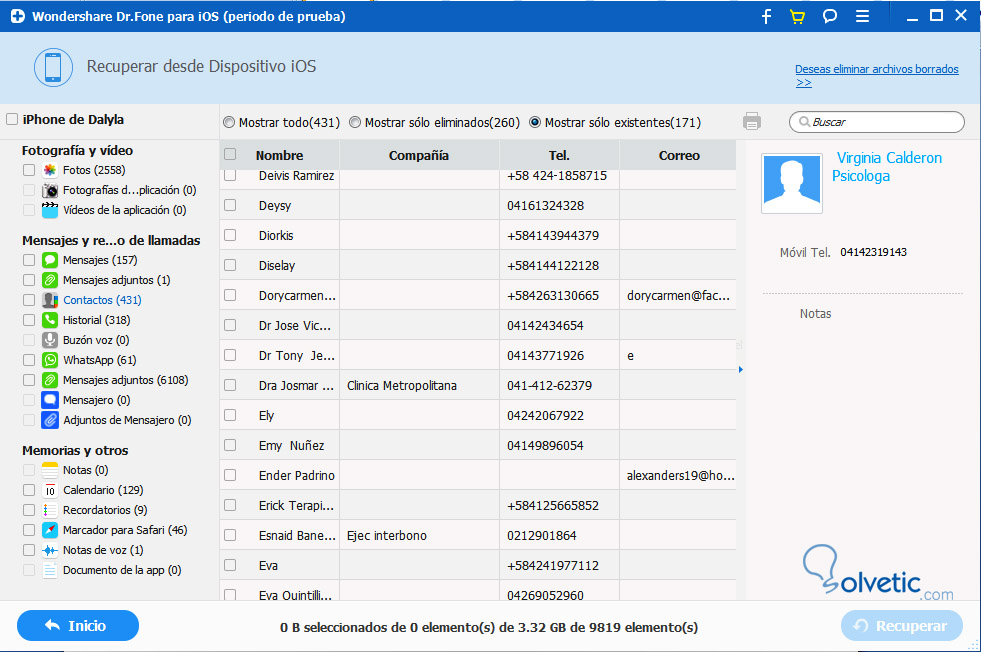Viewport: 981px width, 652px height.
Task: Click the Historial phone icon
Action: pyautogui.click(x=50, y=320)
